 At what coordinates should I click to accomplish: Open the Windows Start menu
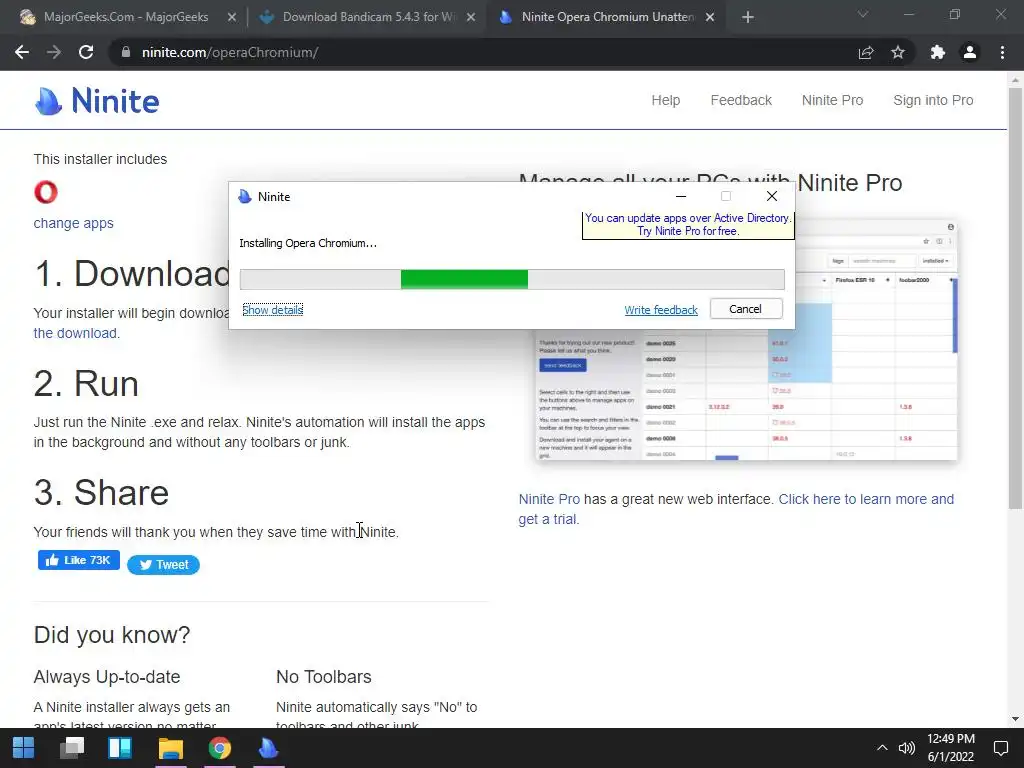click(x=24, y=748)
